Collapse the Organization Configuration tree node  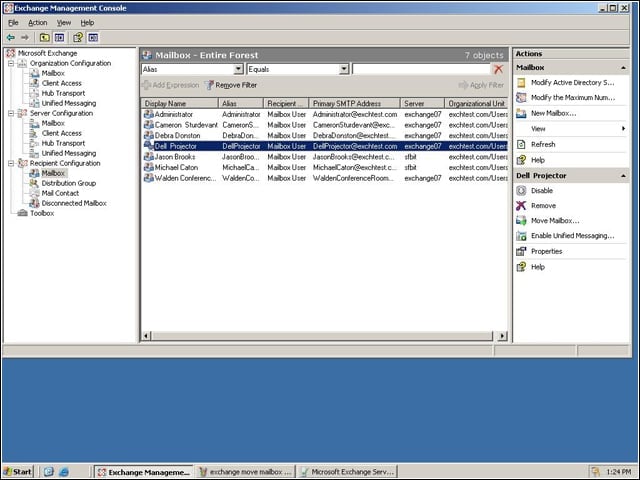point(11,63)
